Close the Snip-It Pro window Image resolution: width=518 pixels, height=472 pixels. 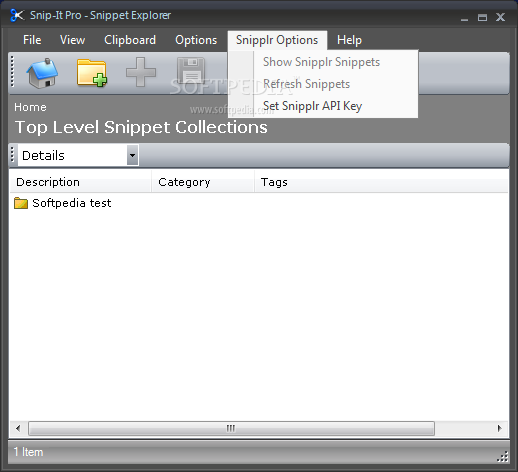click(500, 17)
